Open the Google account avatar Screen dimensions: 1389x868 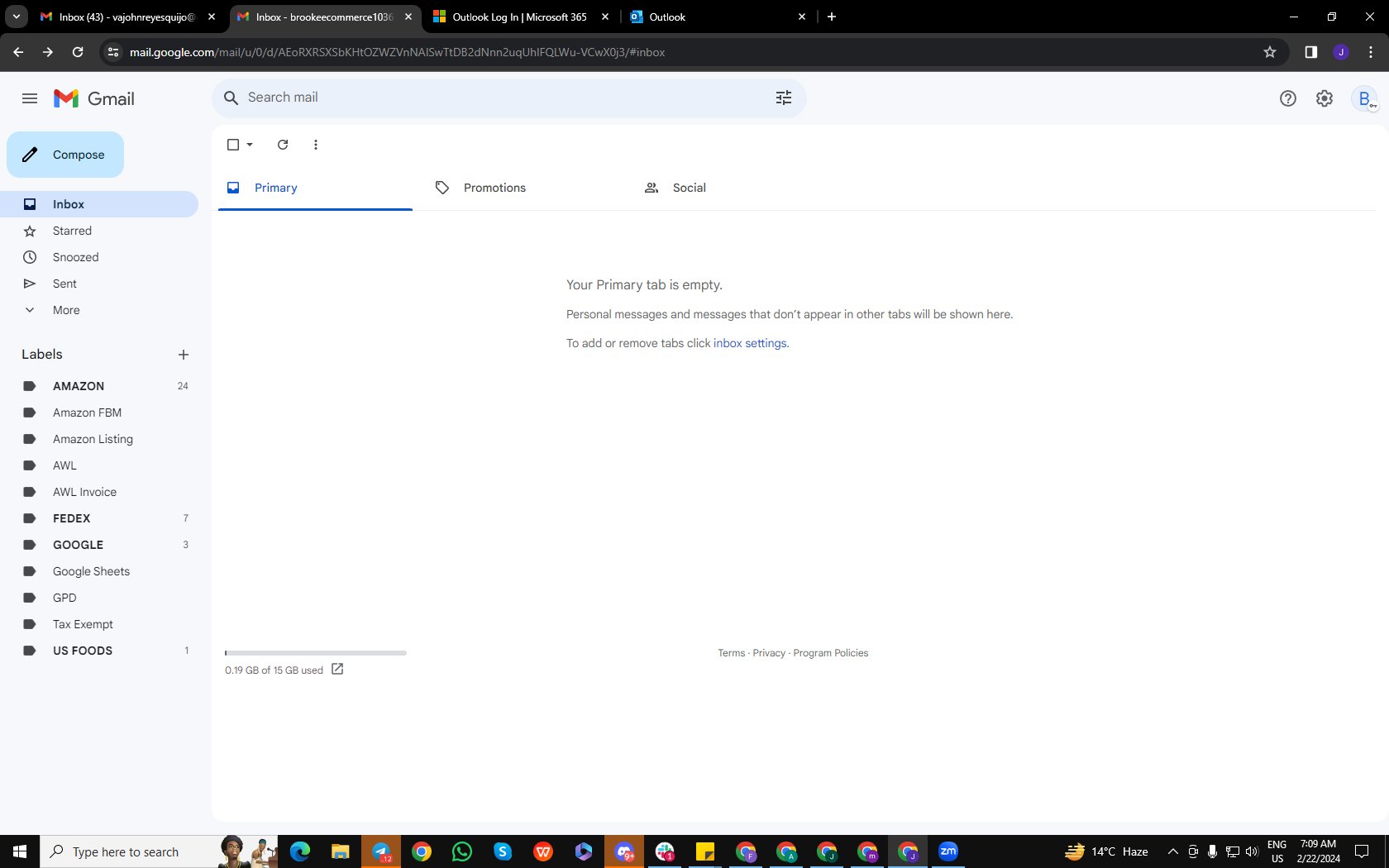pyautogui.click(x=1364, y=98)
